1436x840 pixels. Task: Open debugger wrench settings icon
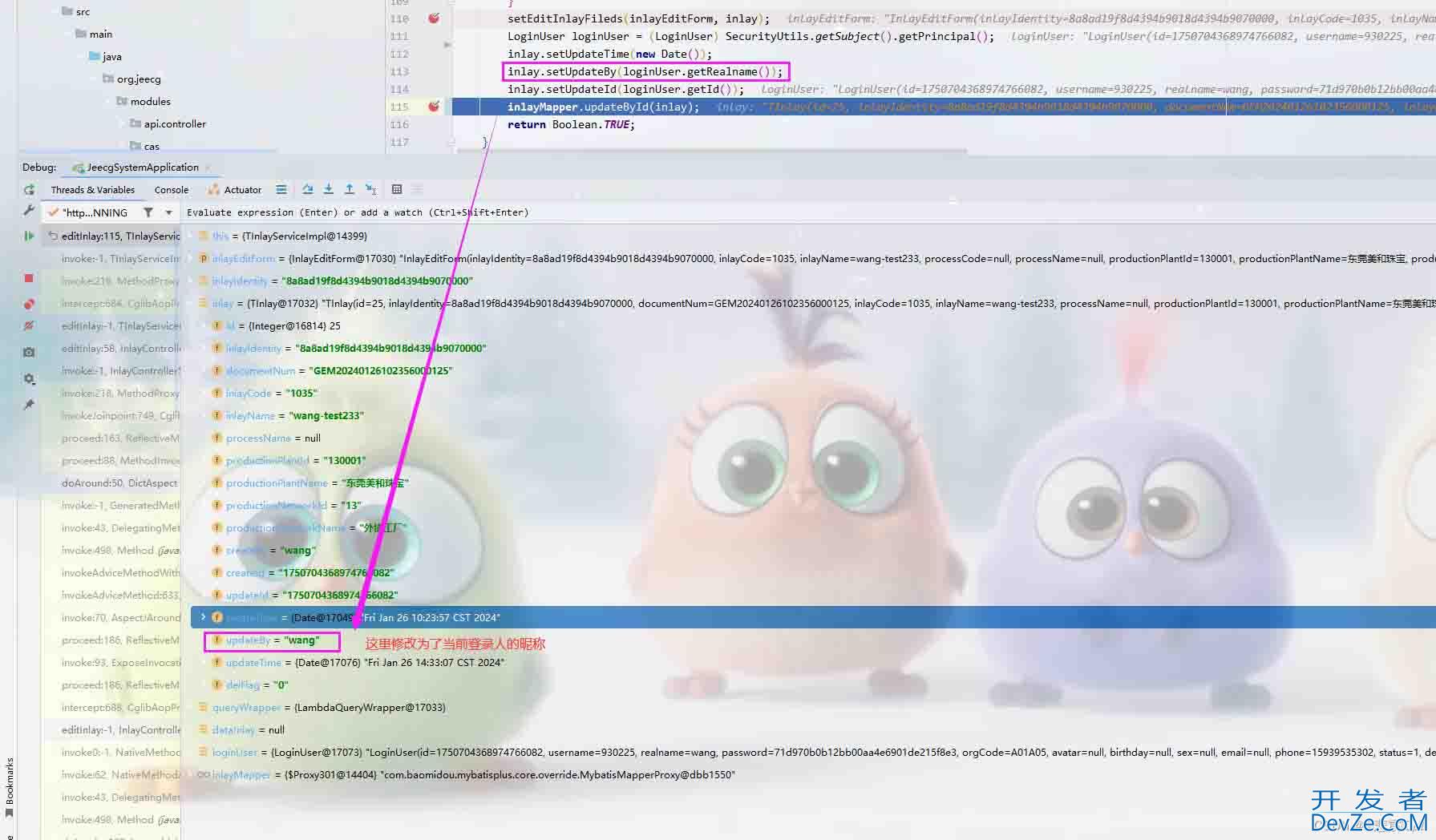[29, 210]
